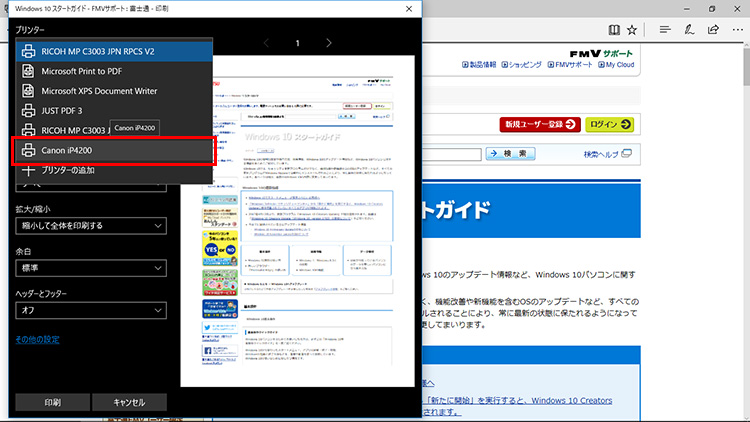Click the page number field
Screen dimensions: 750x422
pyautogui.click(x=298, y=44)
